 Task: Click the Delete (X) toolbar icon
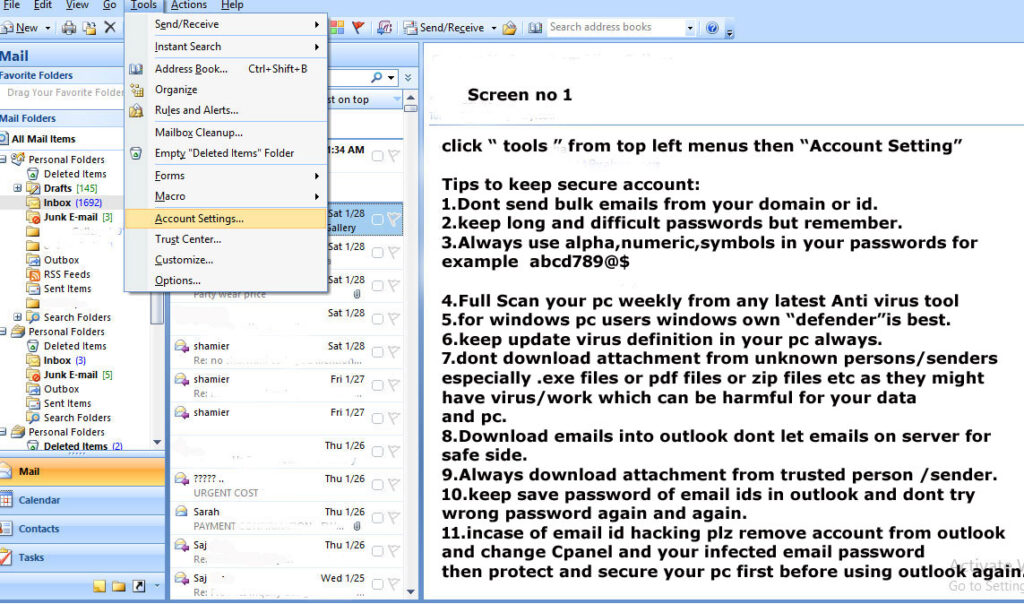pyautogui.click(x=108, y=27)
